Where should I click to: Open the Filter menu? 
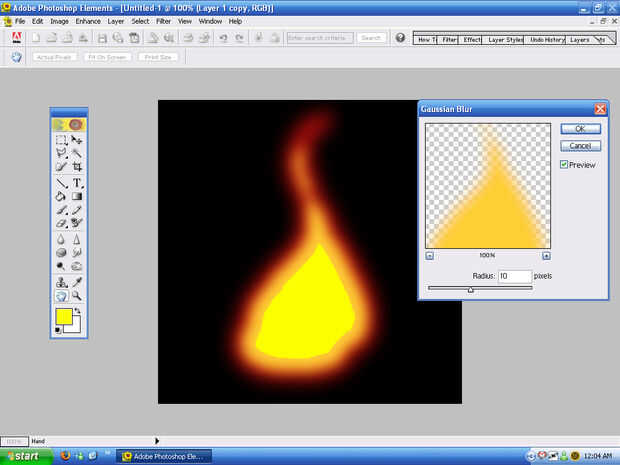click(163, 21)
